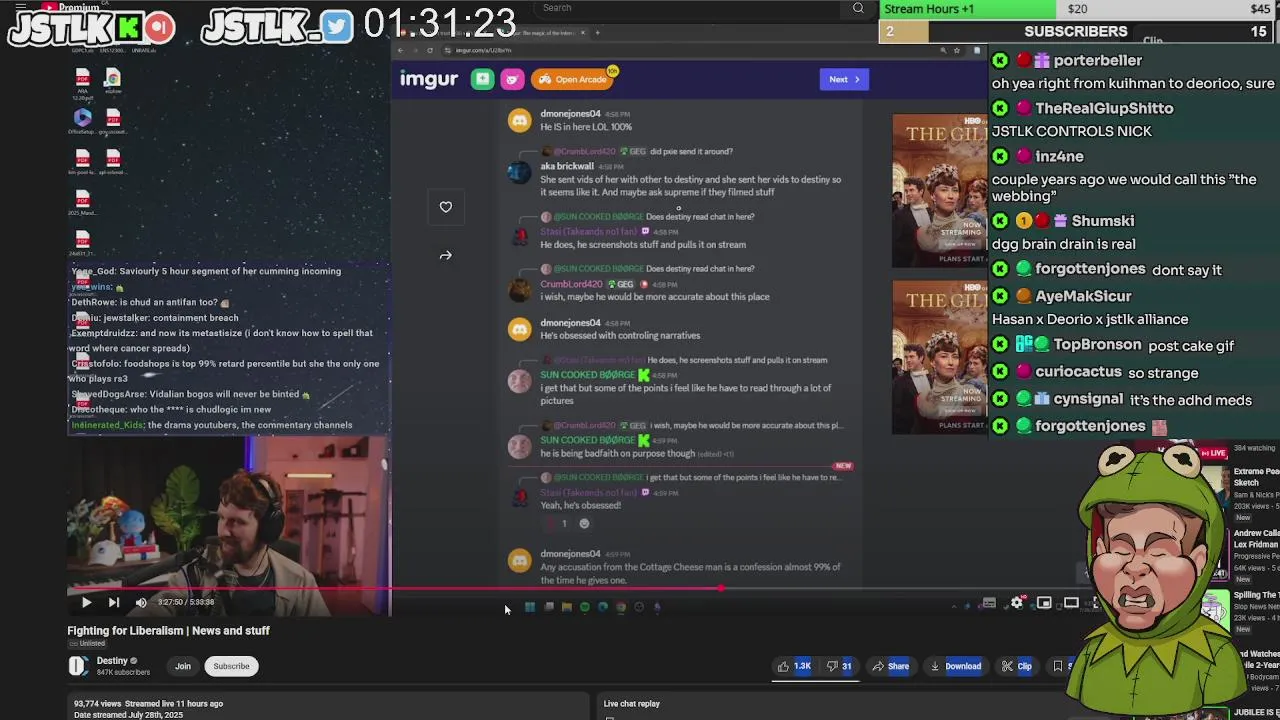Click the 93,774 views stream info text
The width and height of the screenshot is (1280, 720).
(x=148, y=704)
